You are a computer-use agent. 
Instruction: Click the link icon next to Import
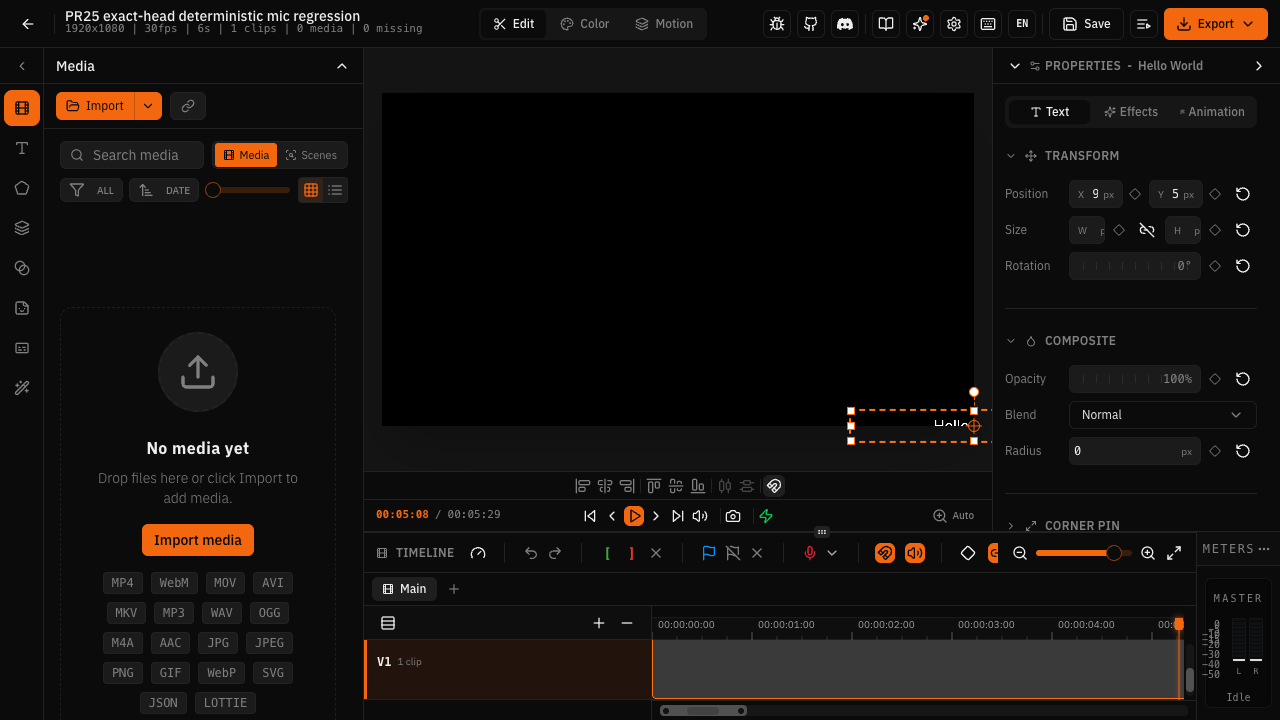pos(188,106)
